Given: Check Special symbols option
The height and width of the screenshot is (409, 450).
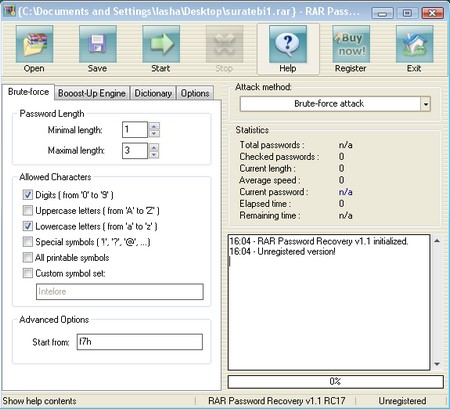Looking at the screenshot, I should 28,242.
